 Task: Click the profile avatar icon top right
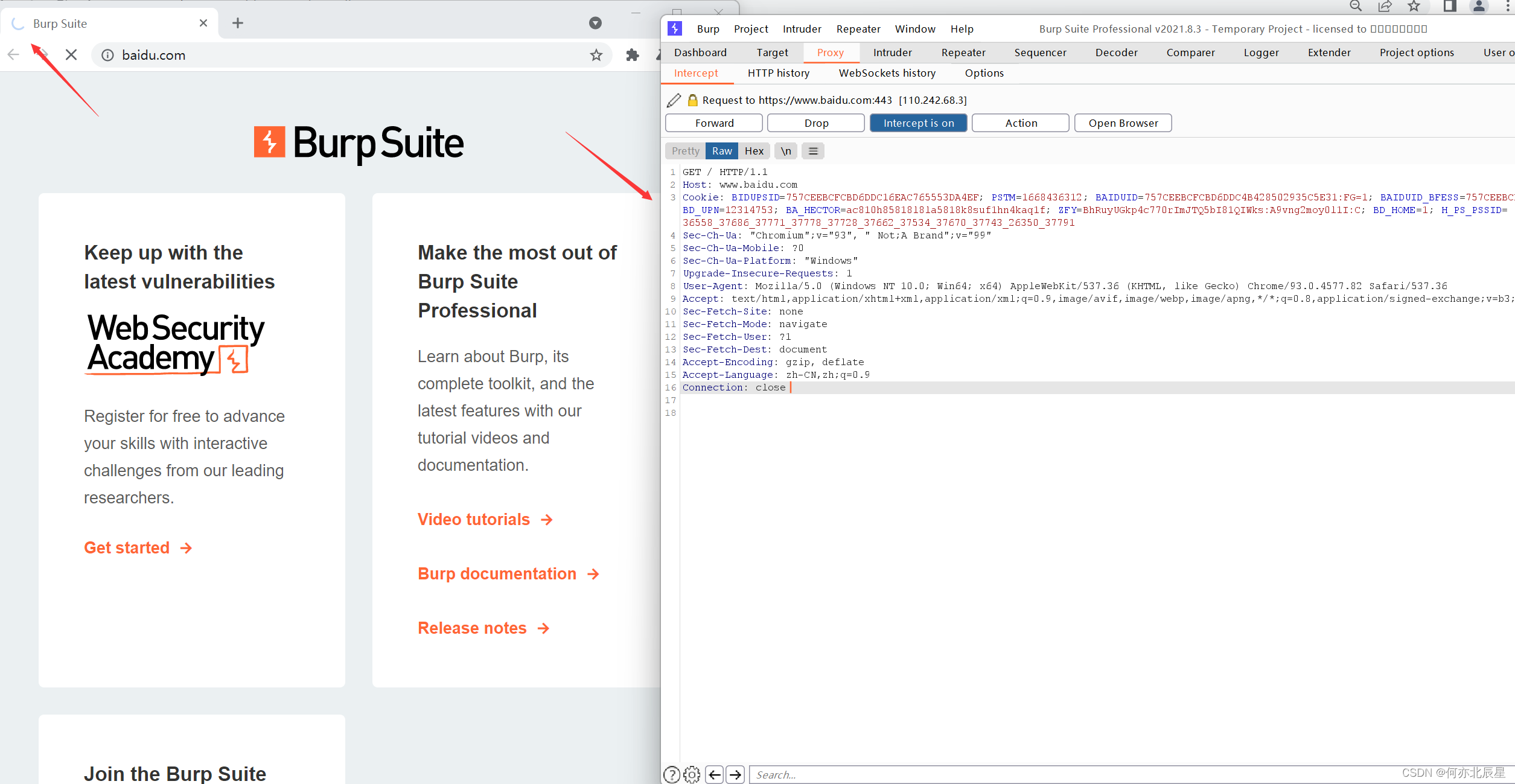coord(1479,6)
